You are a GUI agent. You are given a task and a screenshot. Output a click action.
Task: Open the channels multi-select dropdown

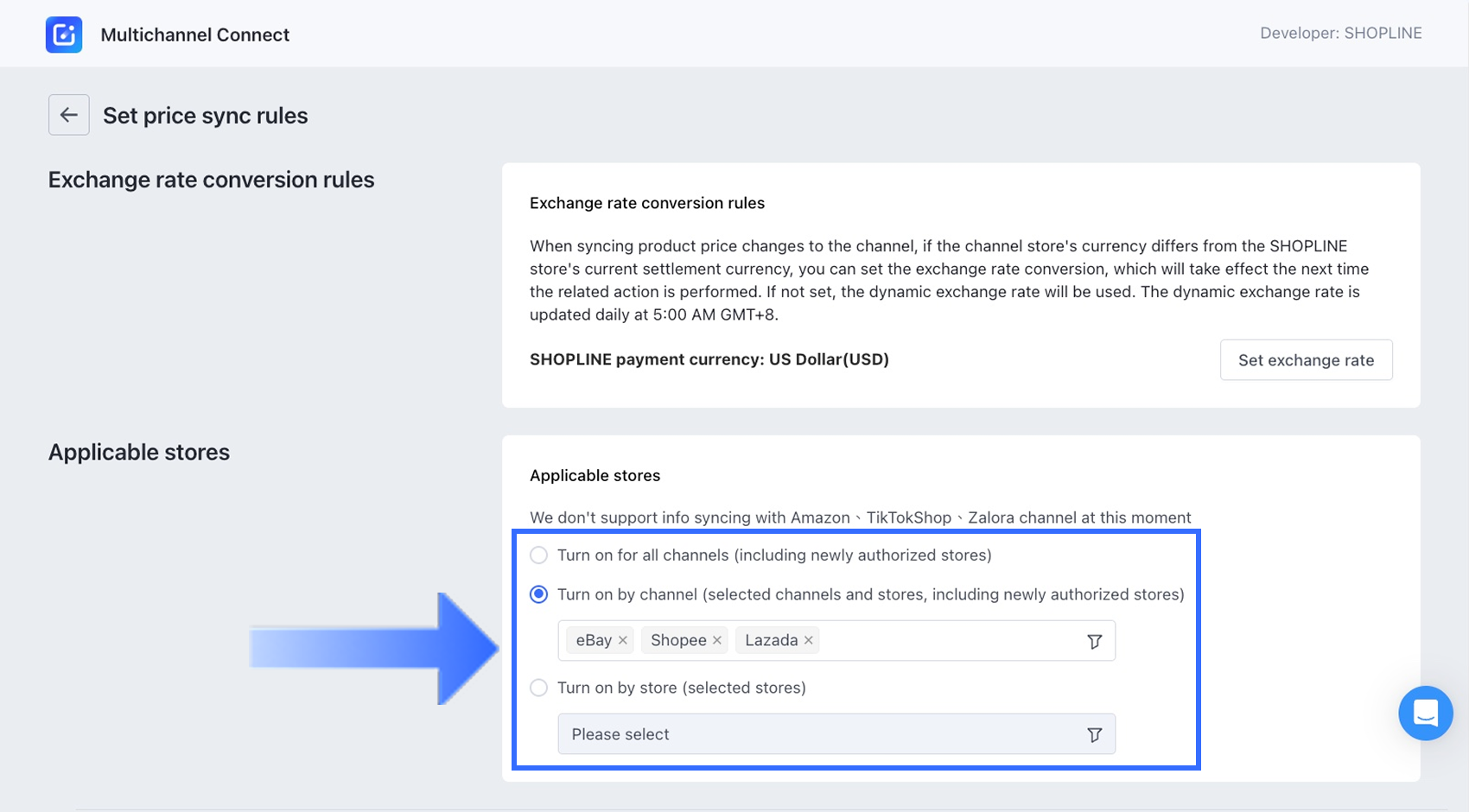(x=951, y=641)
